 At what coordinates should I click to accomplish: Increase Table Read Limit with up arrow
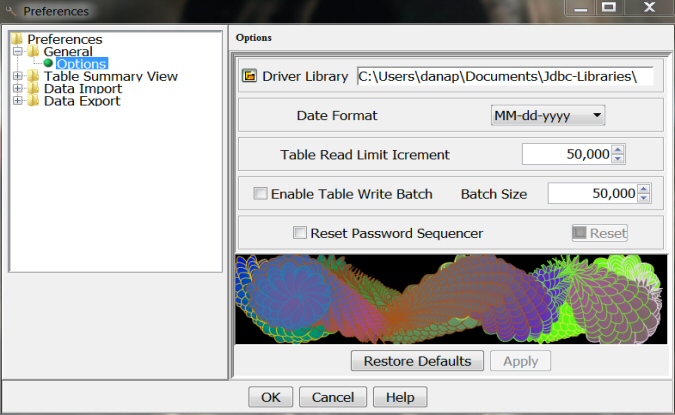[618, 150]
